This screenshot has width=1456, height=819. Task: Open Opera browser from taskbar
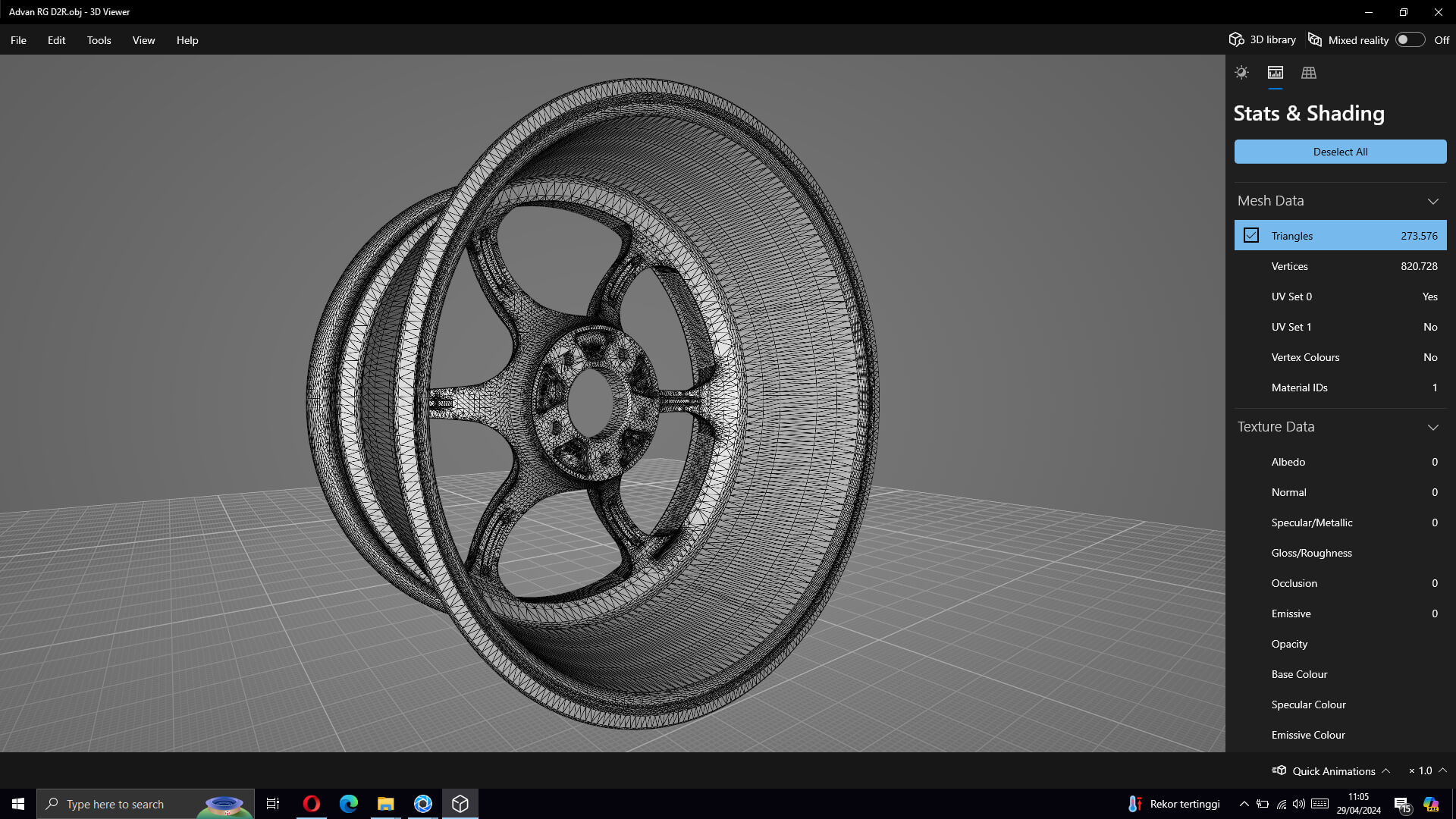tap(311, 804)
